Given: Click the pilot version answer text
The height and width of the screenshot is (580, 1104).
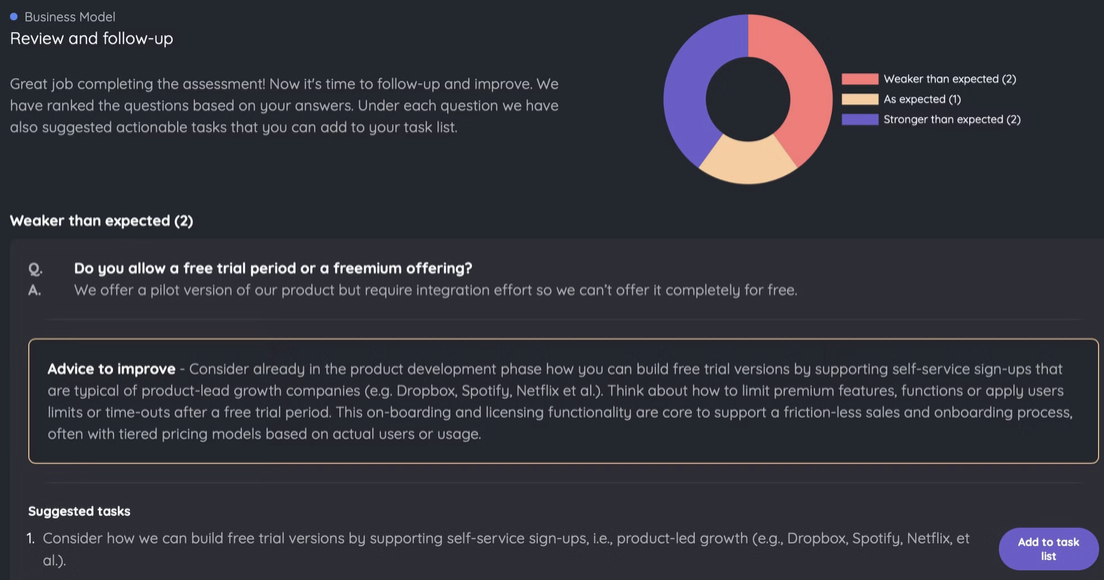Looking at the screenshot, I should pos(436,290).
